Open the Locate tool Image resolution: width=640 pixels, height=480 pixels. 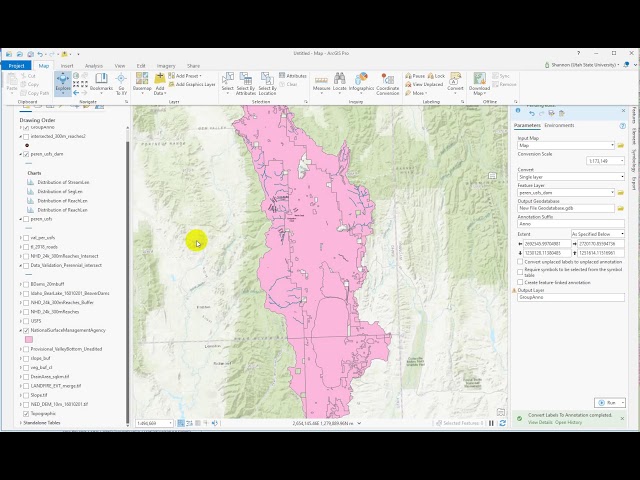(339, 83)
